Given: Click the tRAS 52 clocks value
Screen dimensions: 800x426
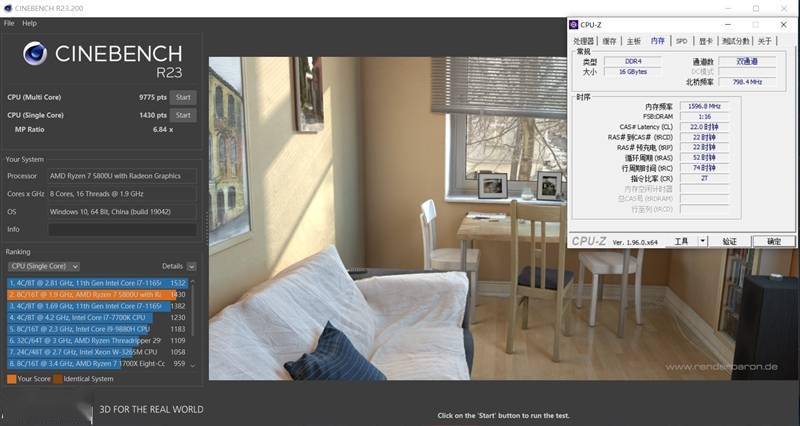Looking at the screenshot, I should click(704, 158).
